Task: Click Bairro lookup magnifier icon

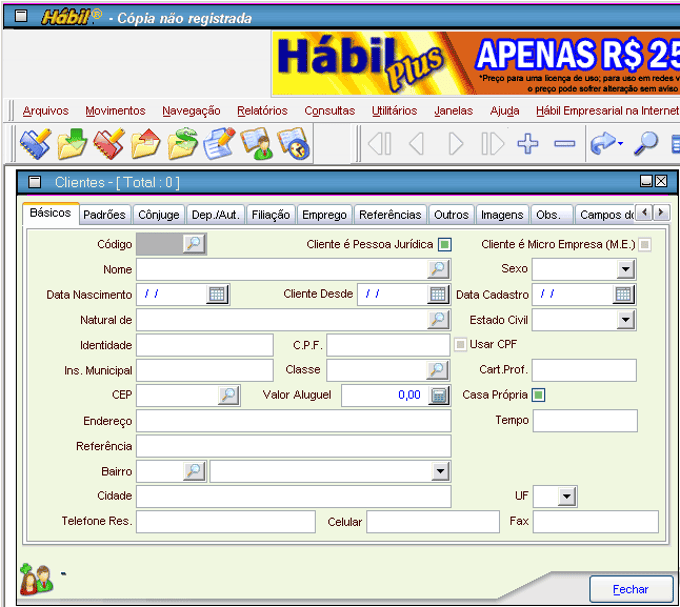Action: 193,471
